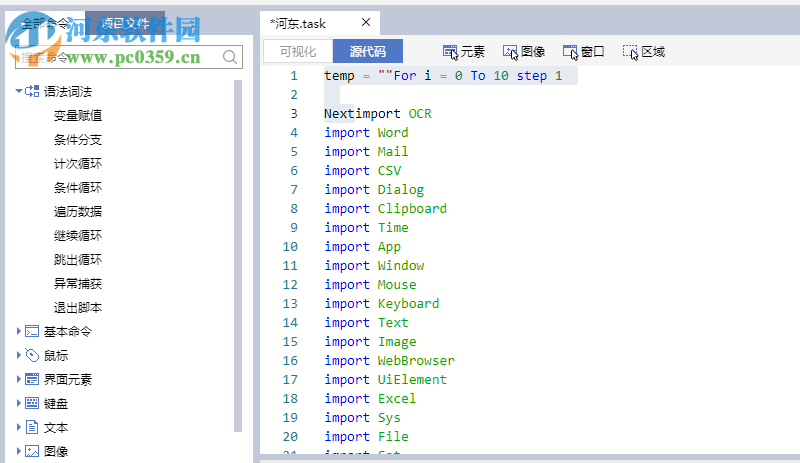The width and height of the screenshot is (800, 463).
Task: Click line number 2 in gutter
Action: 294,95
